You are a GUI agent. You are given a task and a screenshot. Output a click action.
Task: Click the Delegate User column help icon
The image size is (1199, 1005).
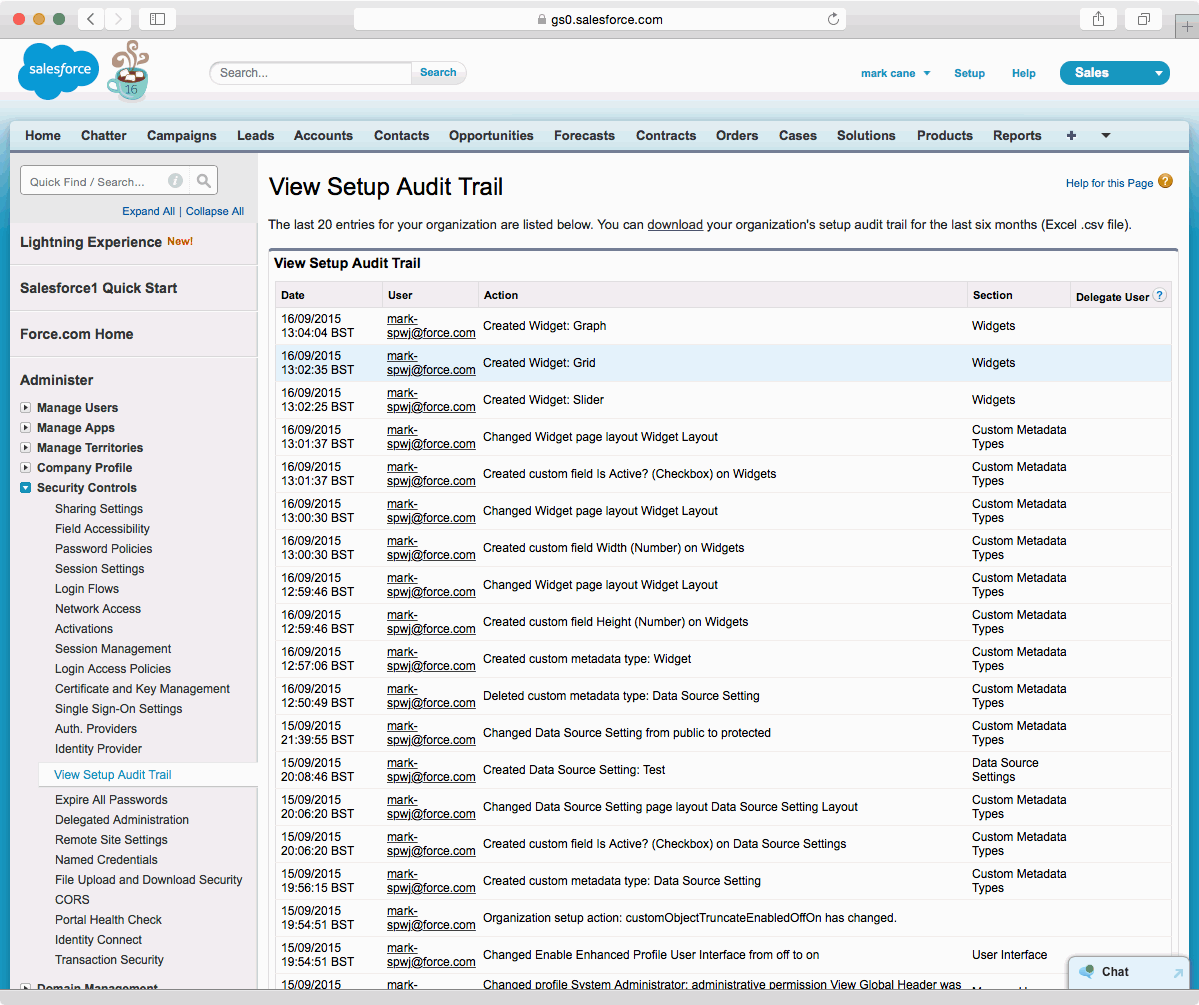click(x=1158, y=294)
